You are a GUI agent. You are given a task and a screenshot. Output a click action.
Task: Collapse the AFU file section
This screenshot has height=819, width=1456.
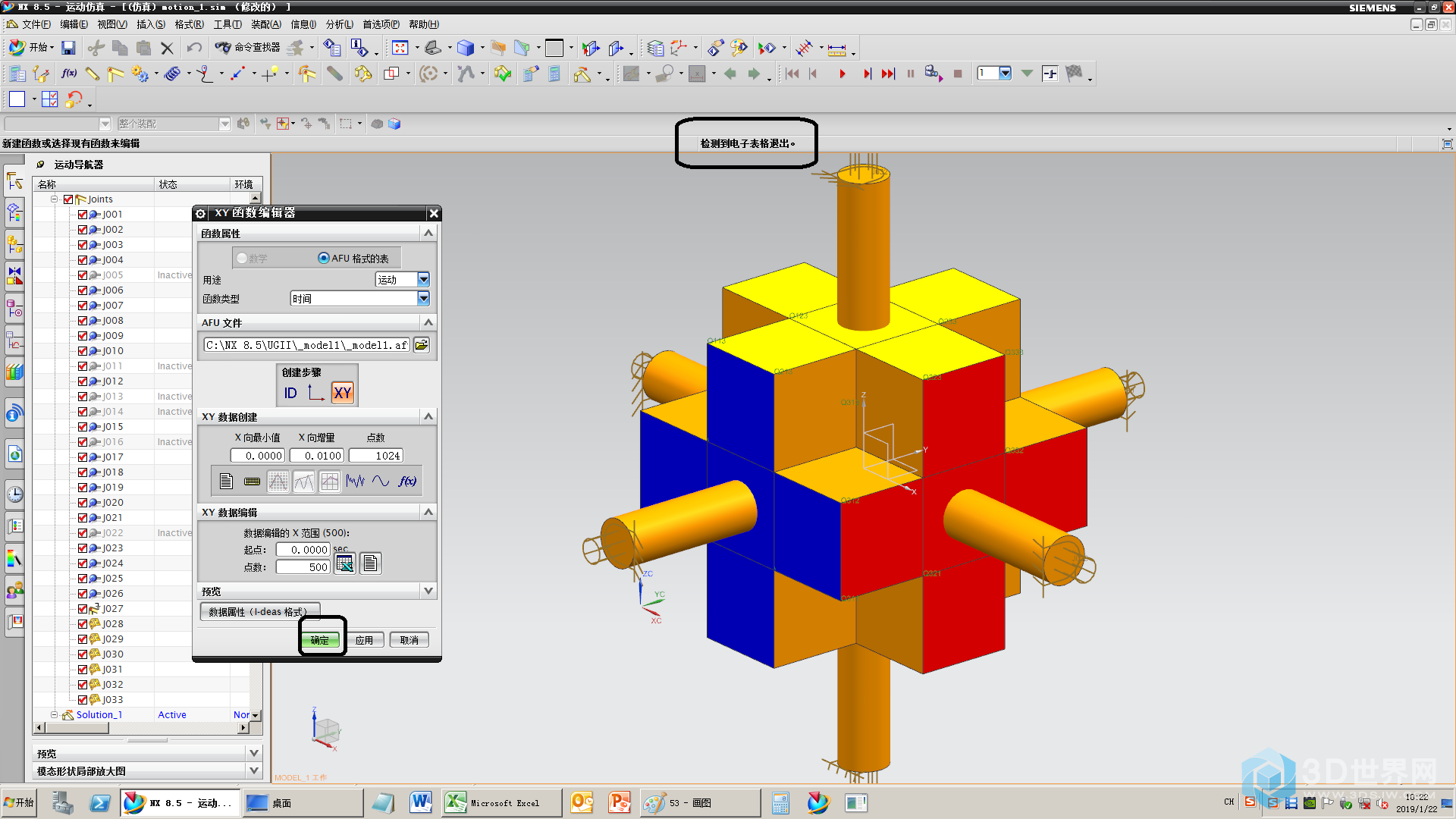click(x=428, y=322)
